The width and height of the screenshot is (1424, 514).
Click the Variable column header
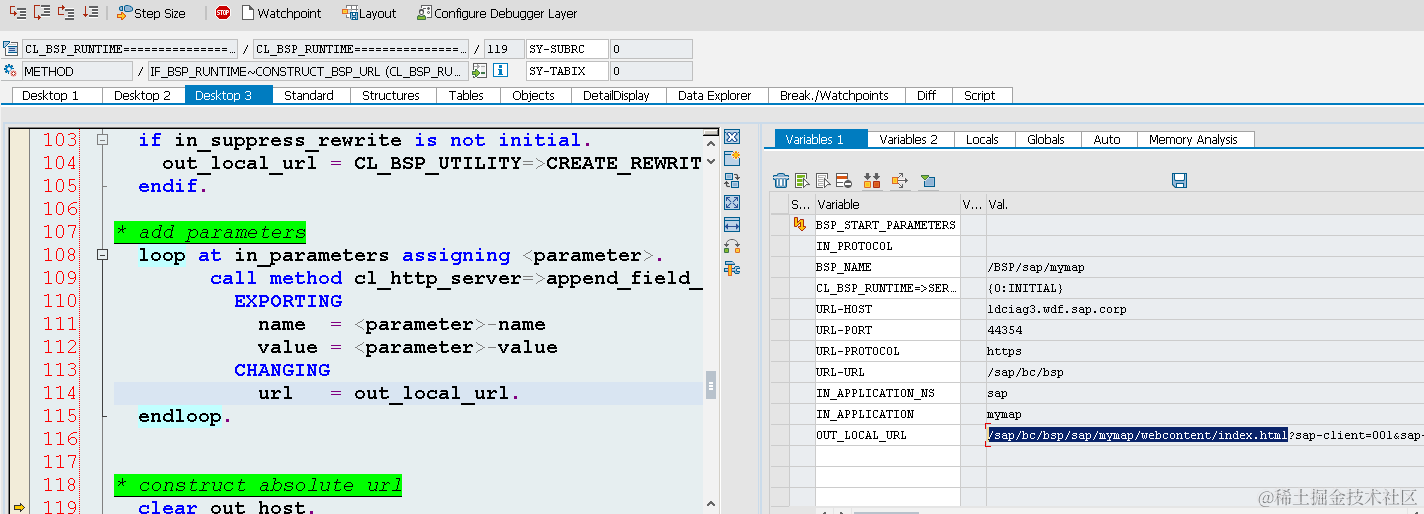pyautogui.click(x=888, y=204)
